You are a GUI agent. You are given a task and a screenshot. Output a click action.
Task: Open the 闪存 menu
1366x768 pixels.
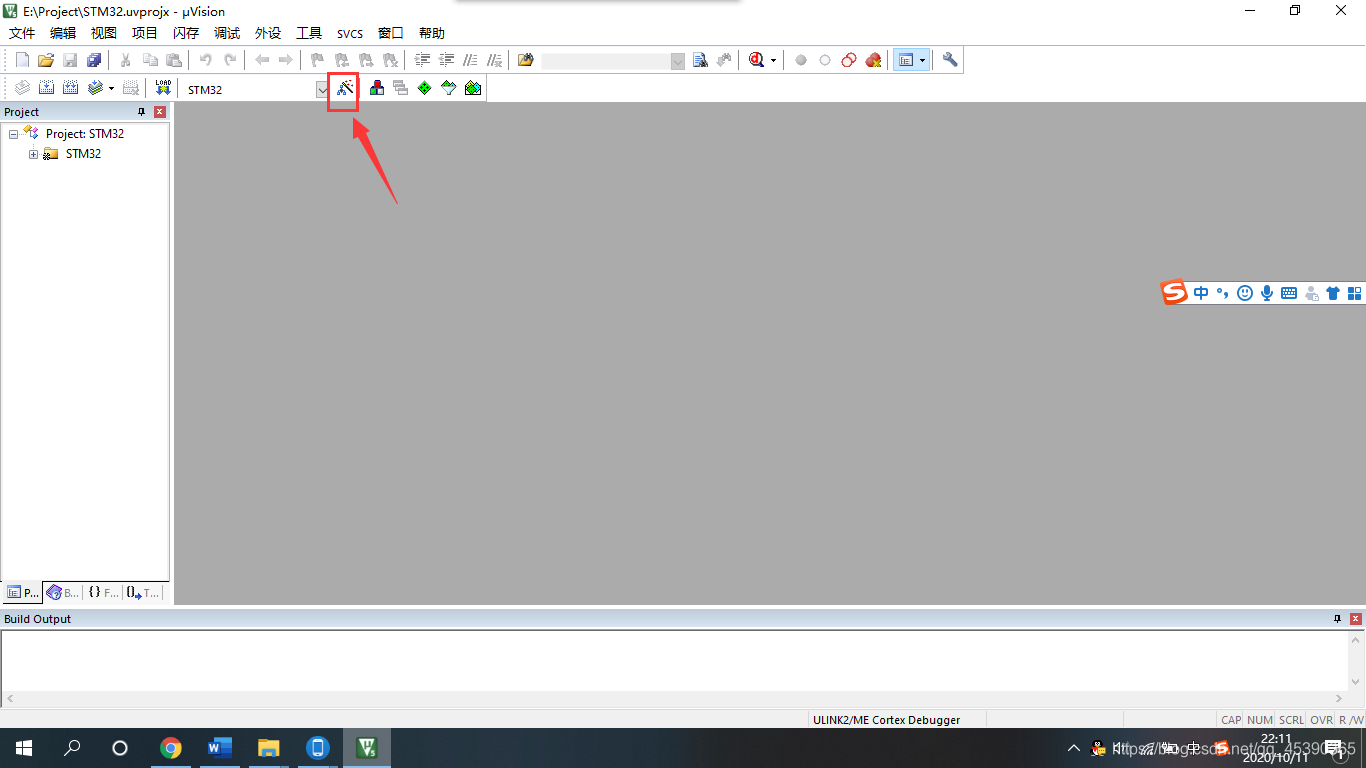[186, 33]
